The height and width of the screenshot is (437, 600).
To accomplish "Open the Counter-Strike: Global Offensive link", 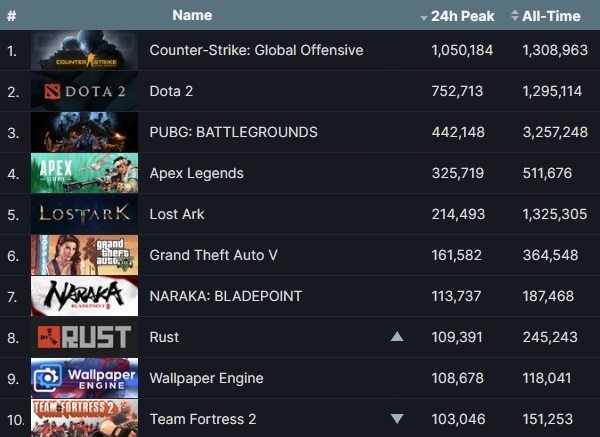I will (256, 50).
